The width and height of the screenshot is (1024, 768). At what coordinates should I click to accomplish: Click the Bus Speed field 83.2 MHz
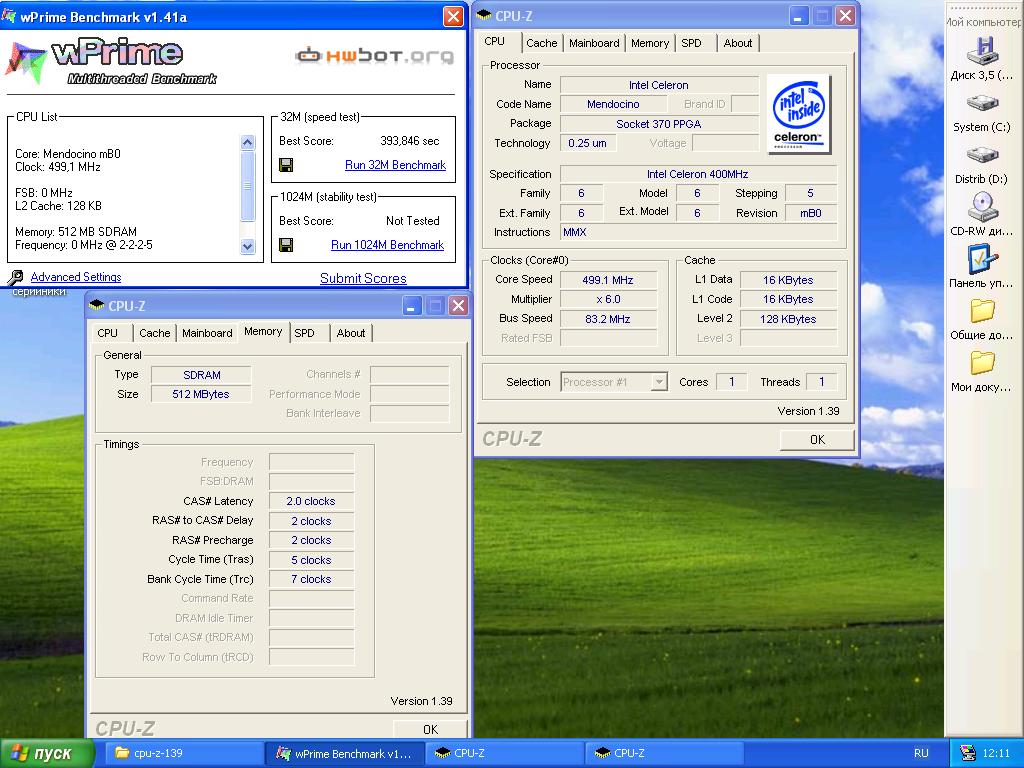[x=608, y=319]
